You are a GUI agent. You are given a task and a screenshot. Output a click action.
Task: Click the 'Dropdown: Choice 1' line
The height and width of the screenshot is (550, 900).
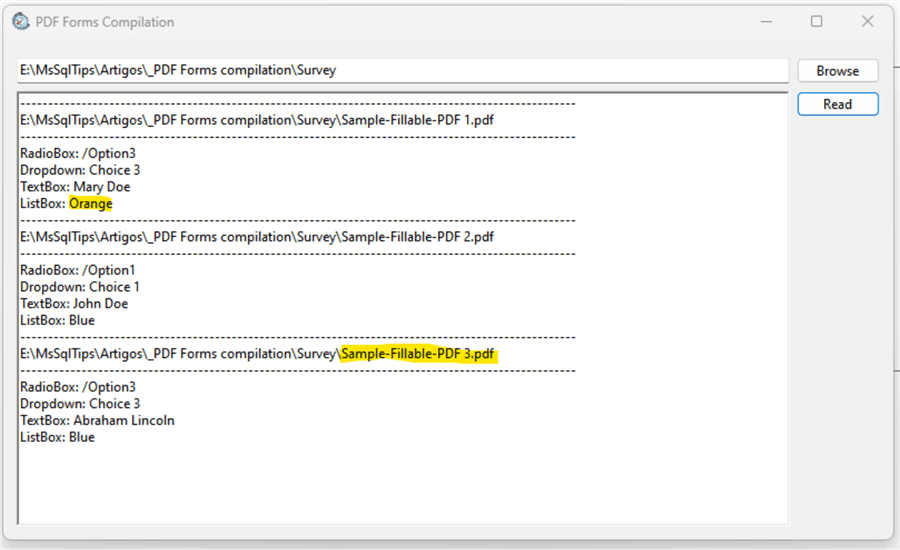[x=80, y=286]
